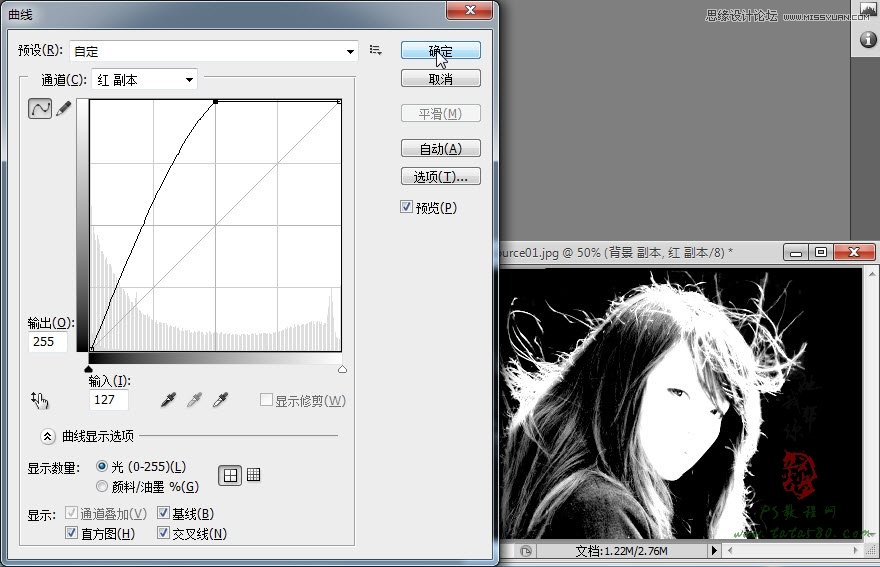Screen dimensions: 880x567
Task: Select the 颜料/油墨 %(G) radio option
Action: [102, 486]
